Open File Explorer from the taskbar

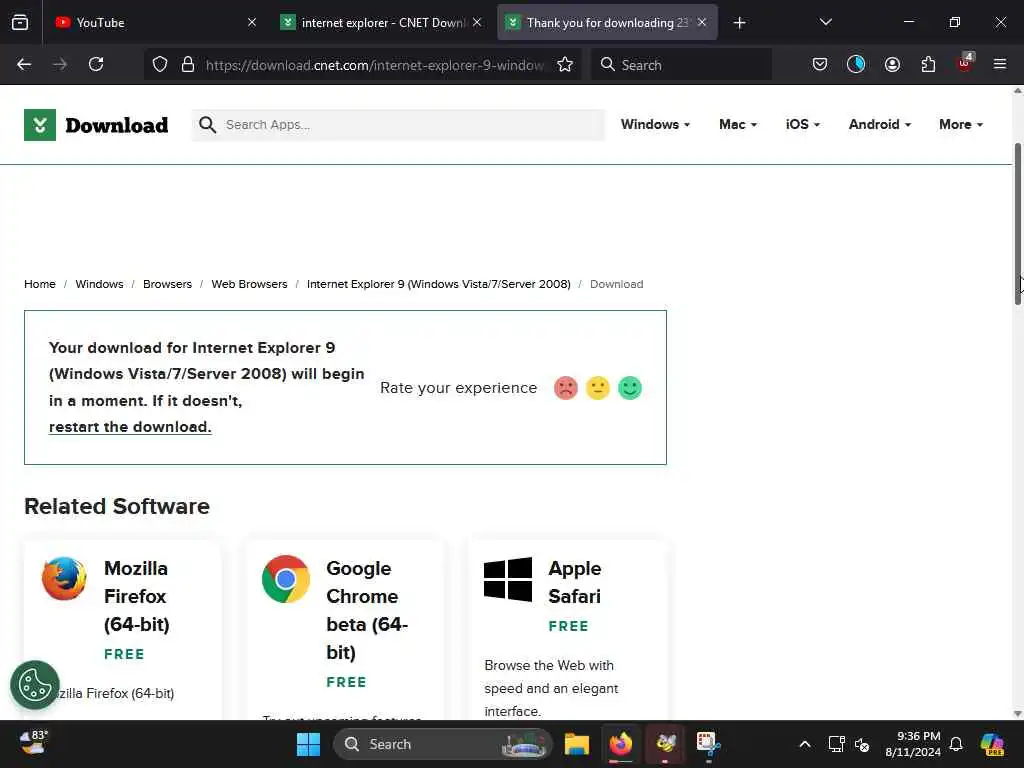click(x=577, y=744)
